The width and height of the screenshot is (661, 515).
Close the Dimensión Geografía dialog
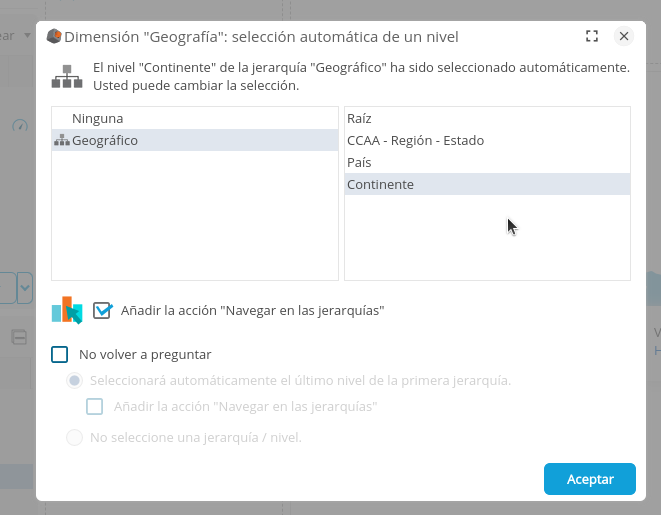(624, 36)
